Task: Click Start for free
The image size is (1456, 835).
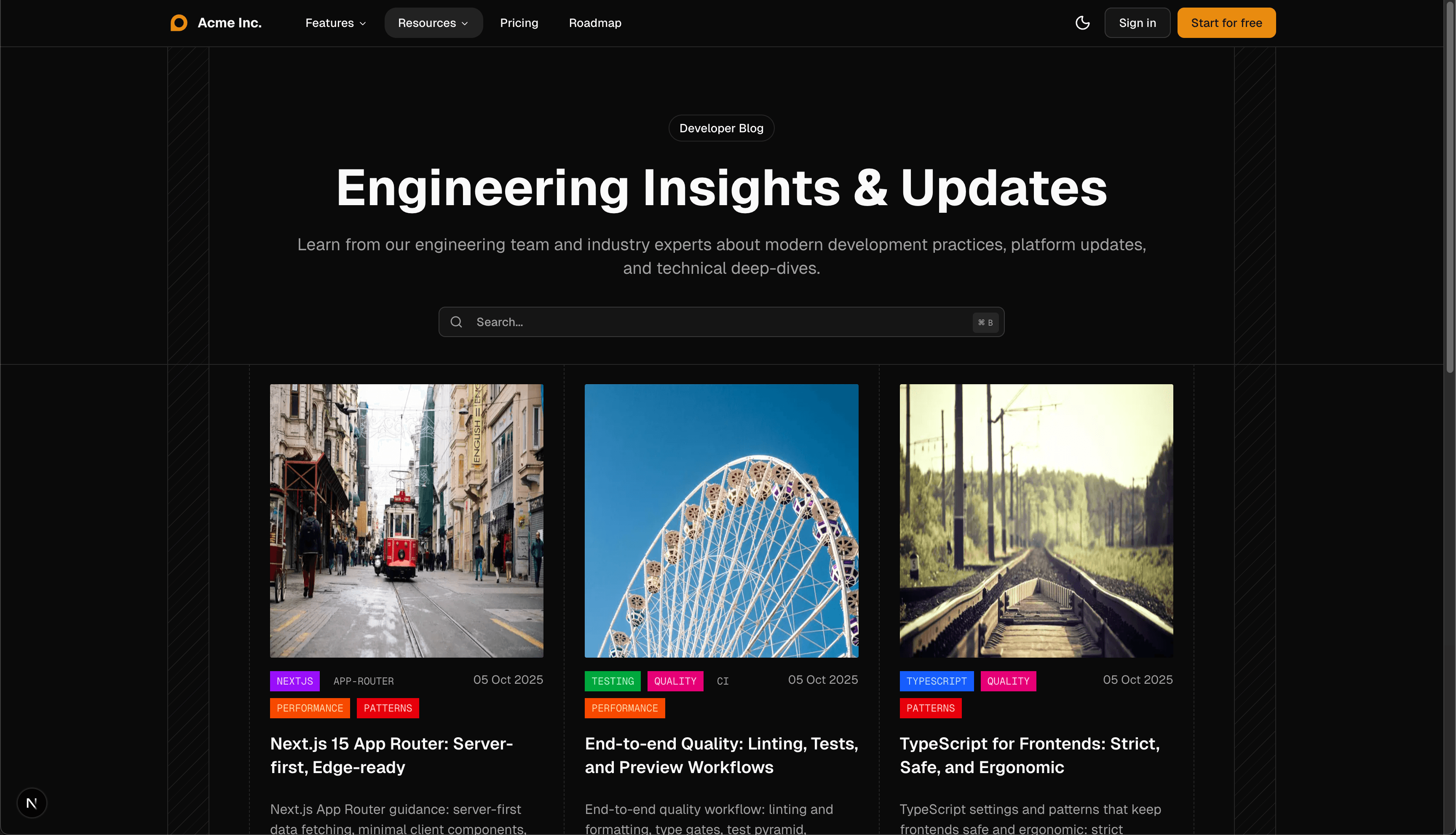Action: [1226, 22]
